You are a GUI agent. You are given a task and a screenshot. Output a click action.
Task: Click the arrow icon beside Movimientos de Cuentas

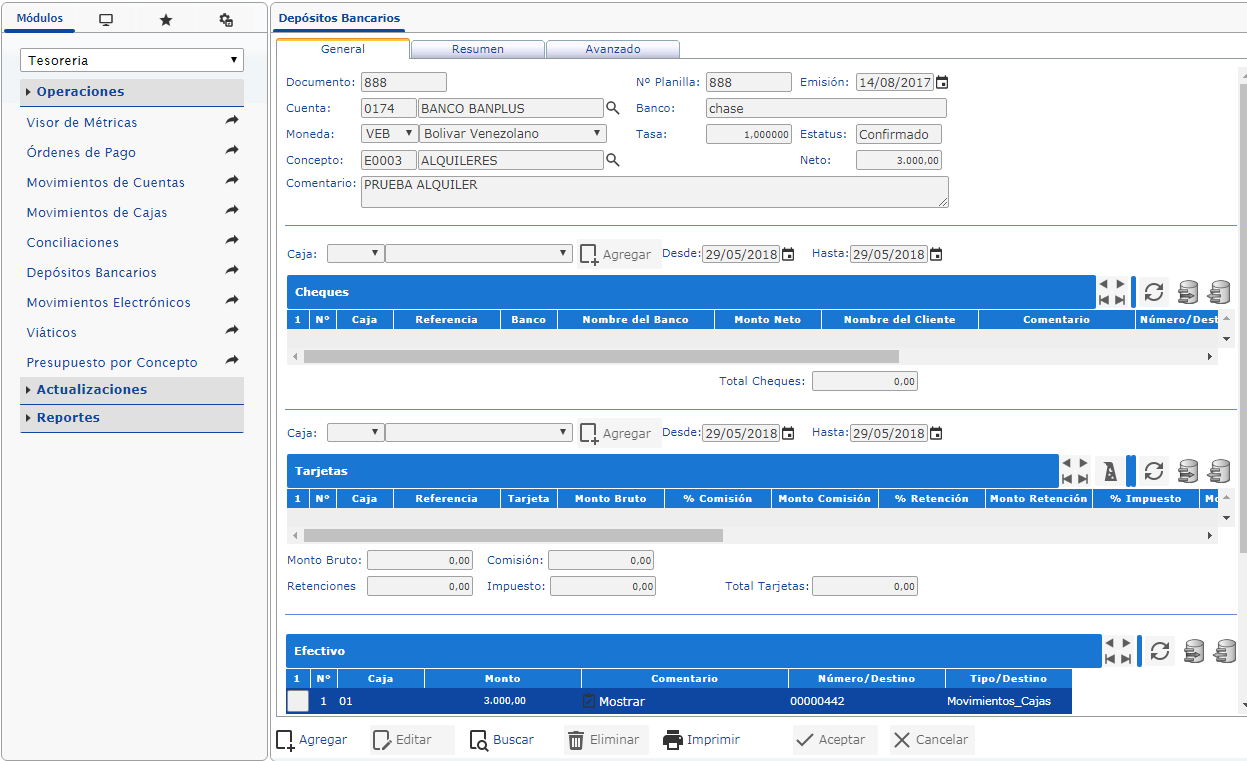[232, 181]
